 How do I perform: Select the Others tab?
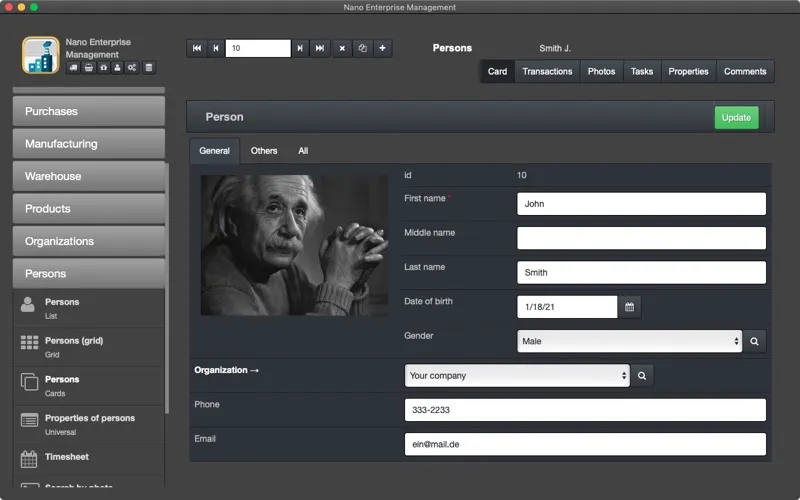pos(264,151)
